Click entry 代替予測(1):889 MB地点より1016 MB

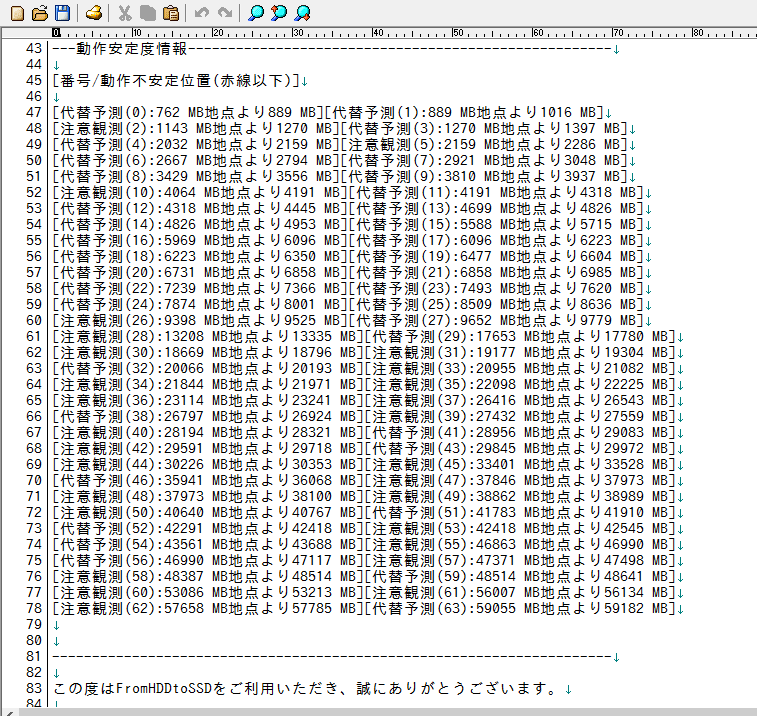pos(464,112)
